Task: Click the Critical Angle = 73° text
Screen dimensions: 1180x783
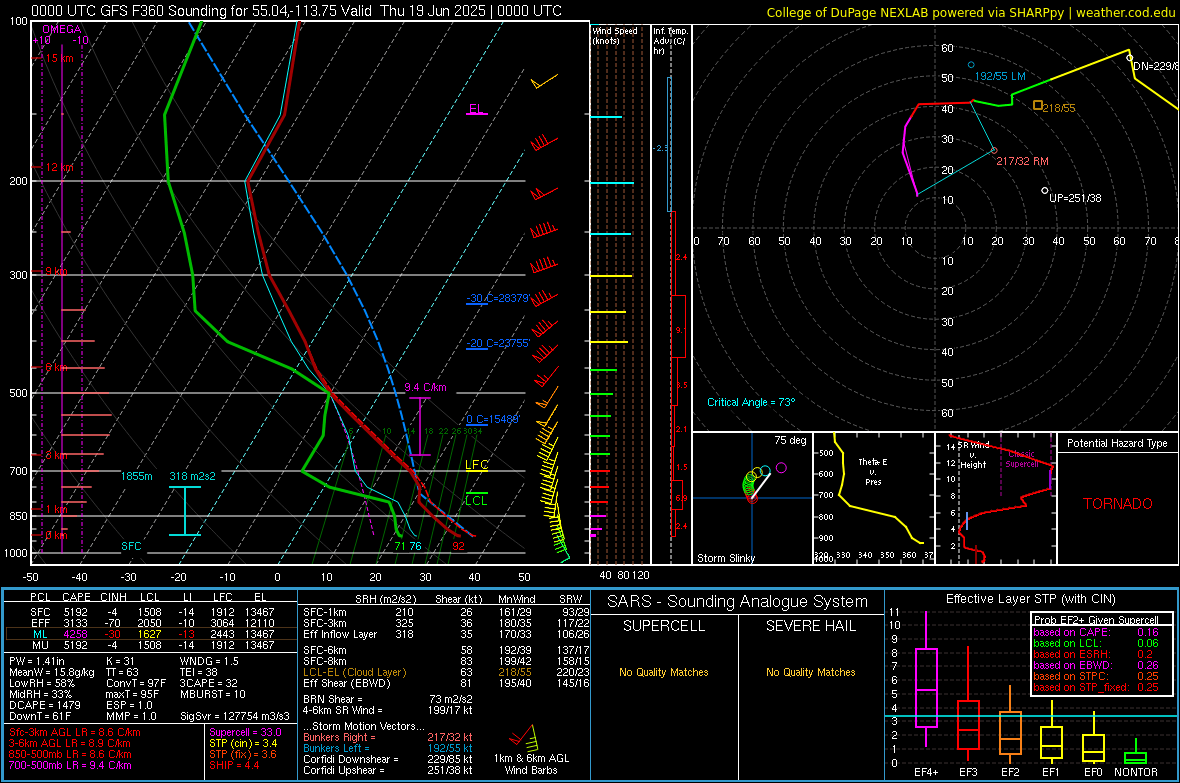Action: pos(751,402)
